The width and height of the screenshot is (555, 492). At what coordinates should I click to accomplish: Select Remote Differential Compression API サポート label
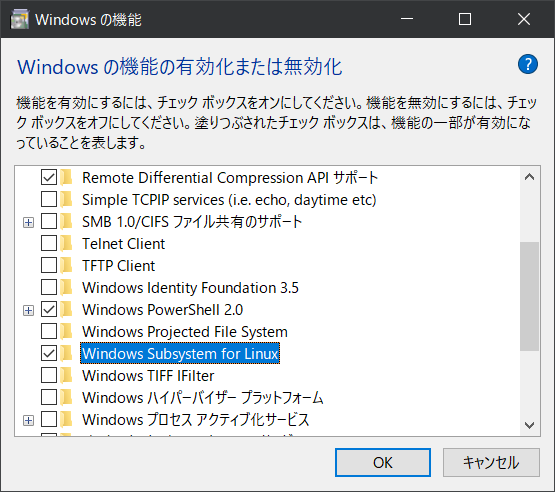230,178
